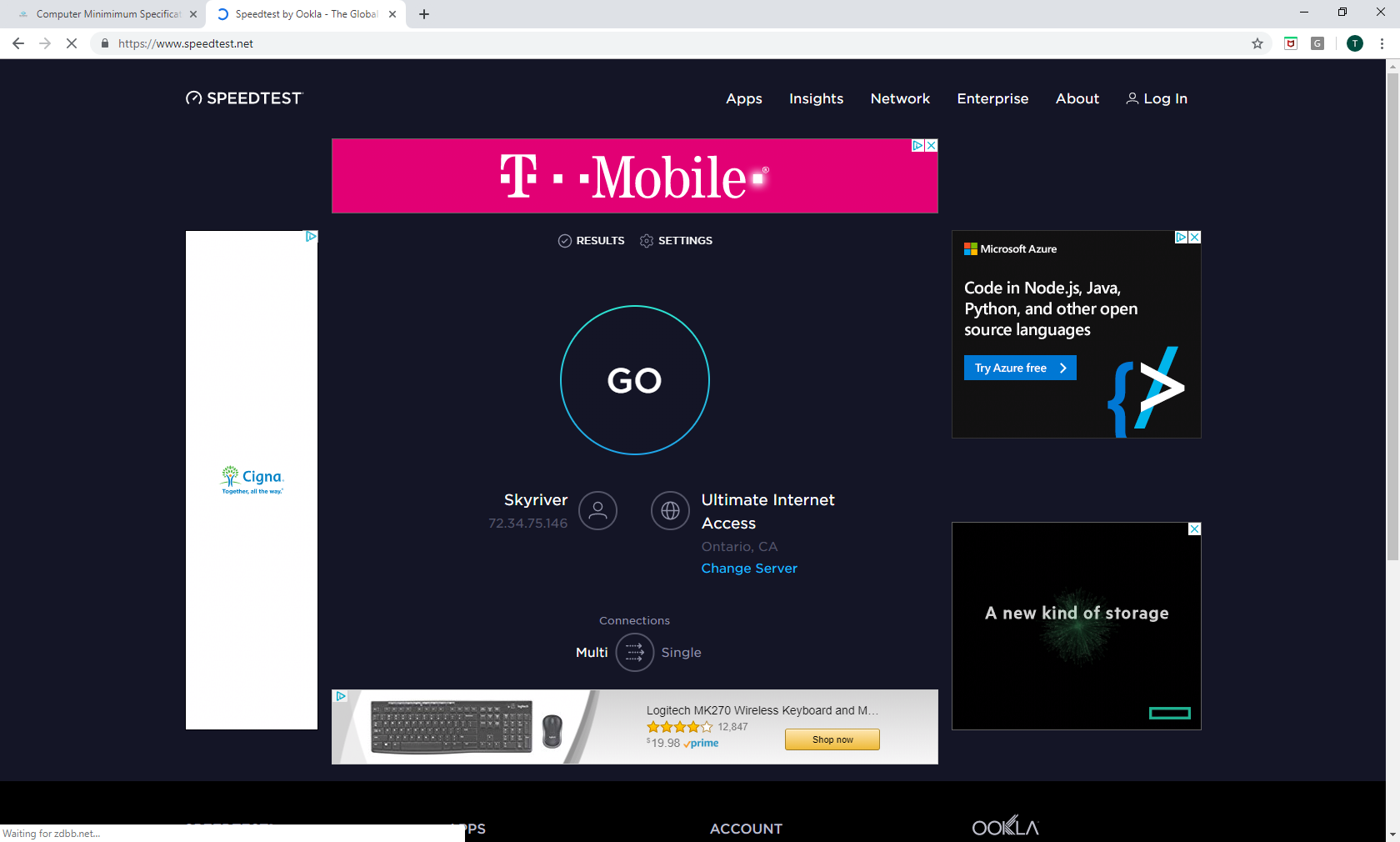Click the Logitech keyboard product image
Image resolution: width=1400 pixels, height=842 pixels.
tap(467, 726)
